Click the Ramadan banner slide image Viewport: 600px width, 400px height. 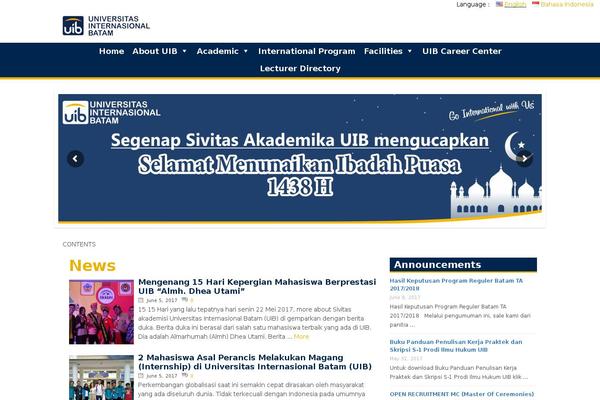tap(300, 158)
